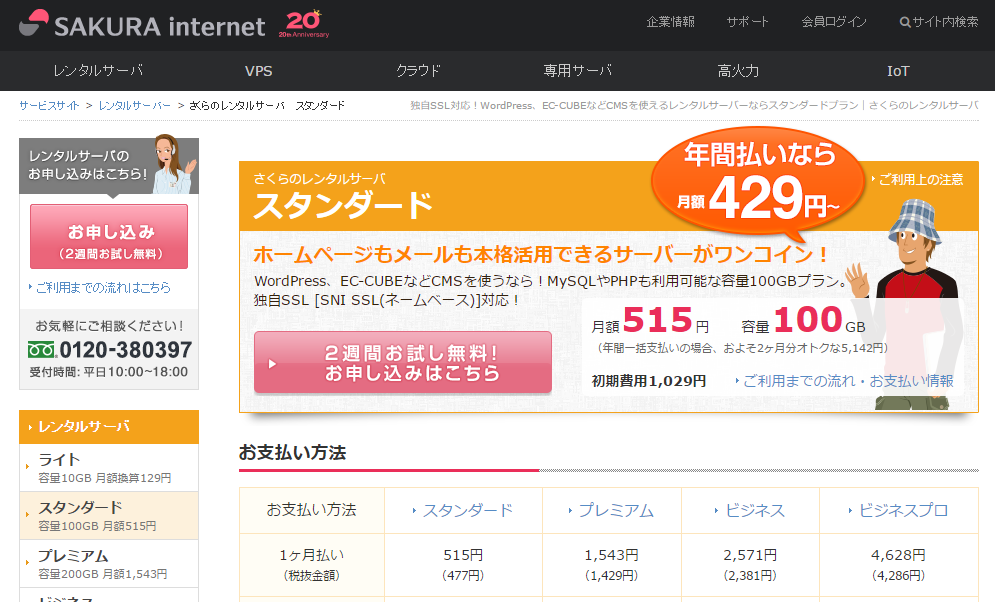The height and width of the screenshot is (602, 995).
Task: Click the 1,543円 price cell in the table
Action: click(x=611, y=564)
